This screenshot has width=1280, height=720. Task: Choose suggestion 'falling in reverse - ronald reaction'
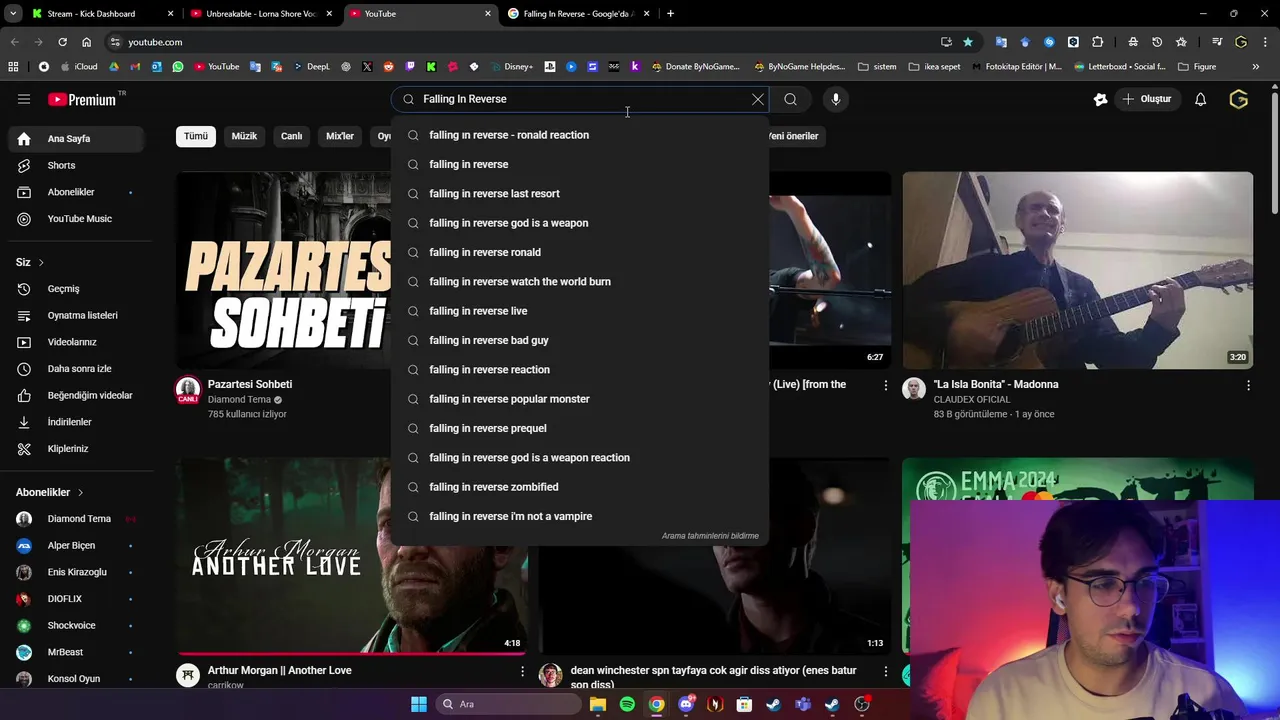click(x=580, y=135)
